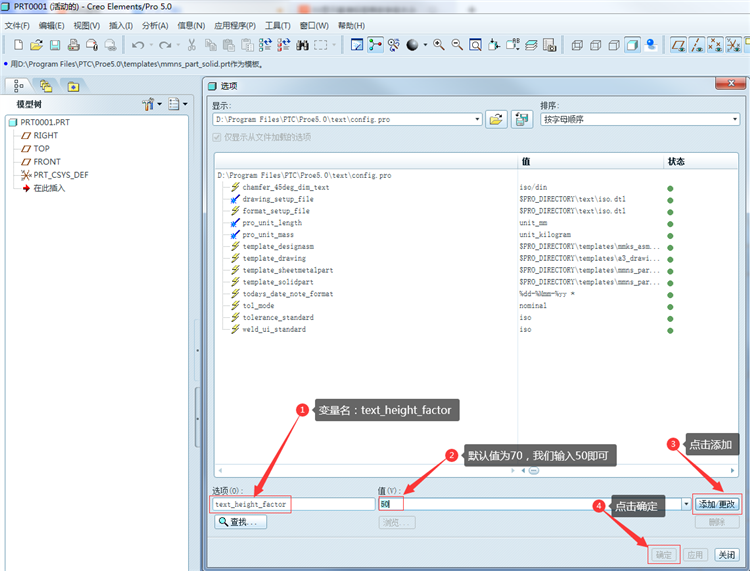
Task: Click the Find binoculars icon
Action: (302, 45)
